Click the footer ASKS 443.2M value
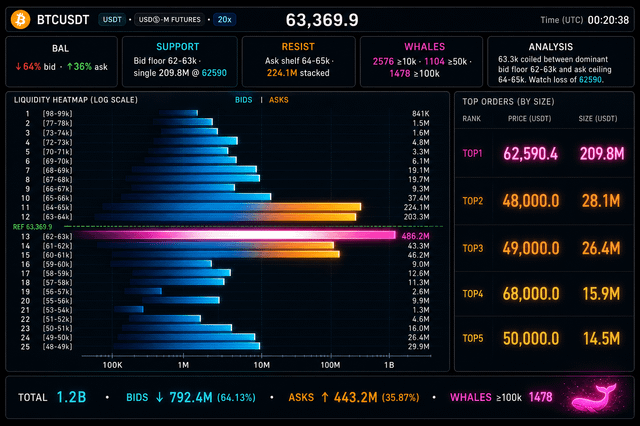 (356, 397)
